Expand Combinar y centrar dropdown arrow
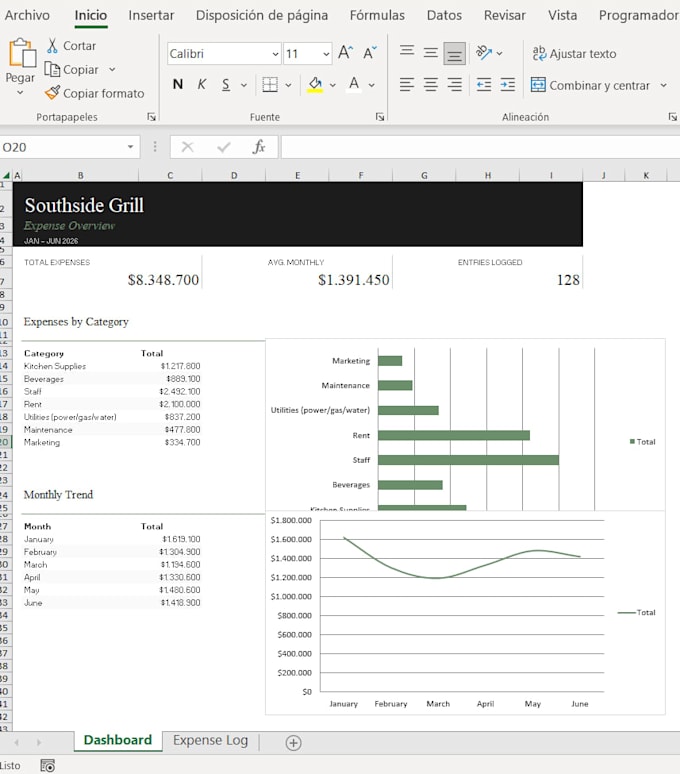The width and height of the screenshot is (680, 774). pyautogui.click(x=664, y=85)
